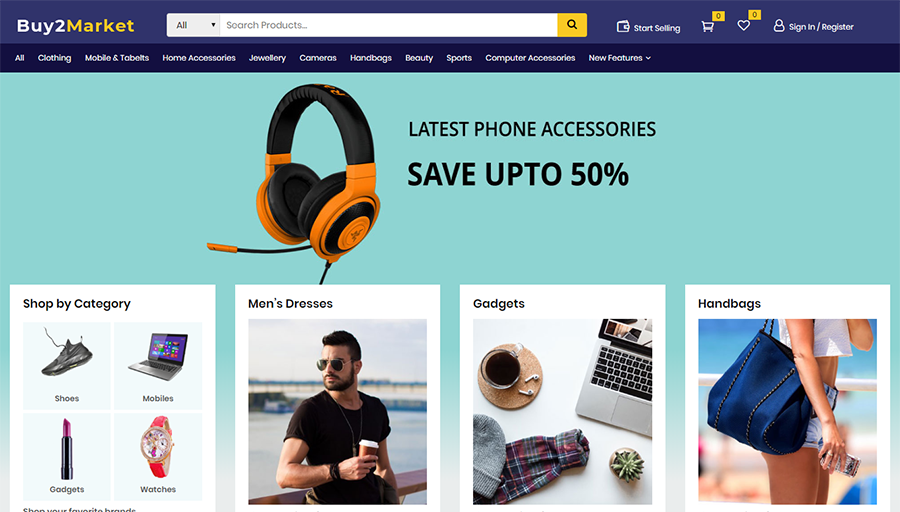Expand the New Features menu
This screenshot has height=512, width=900.
[619, 58]
